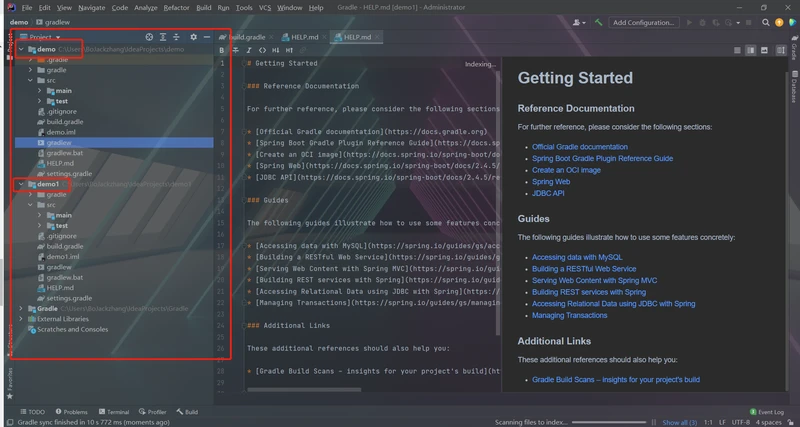800x427 pixels.
Task: Click the Add Configuration button
Action: [x=643, y=21]
